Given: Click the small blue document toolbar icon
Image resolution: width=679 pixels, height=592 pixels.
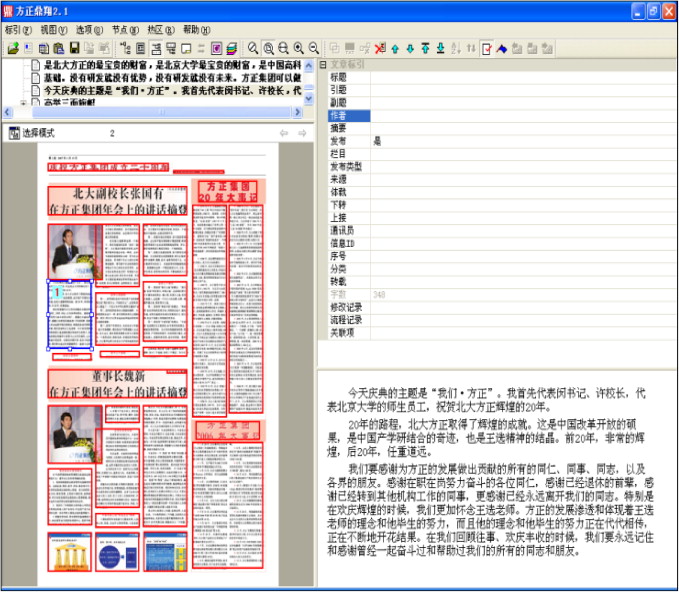Looking at the screenshot, I should click(28, 48).
